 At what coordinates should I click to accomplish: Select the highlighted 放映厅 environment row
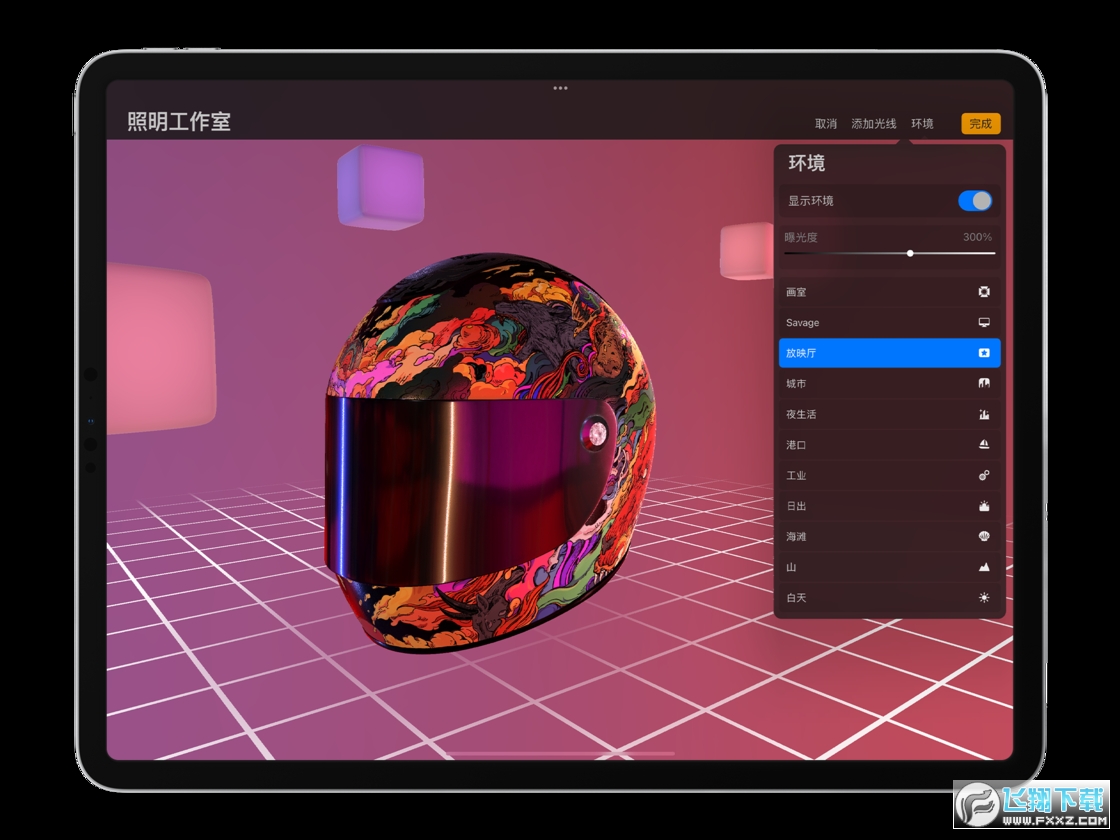[888, 353]
